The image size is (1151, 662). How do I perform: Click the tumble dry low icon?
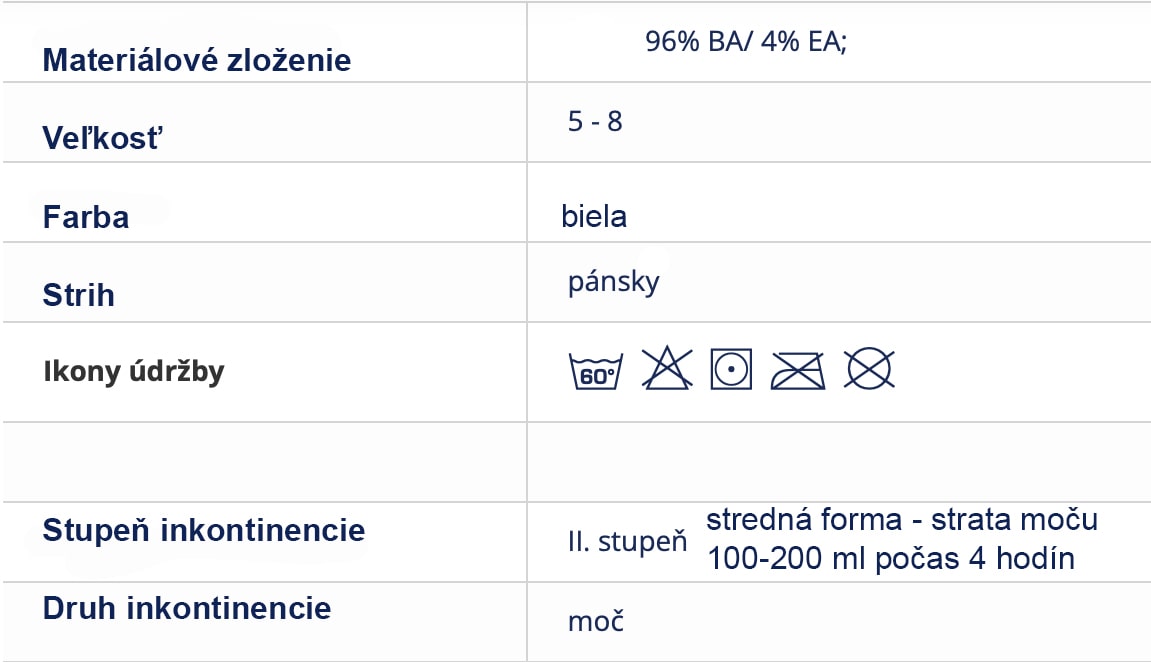pyautogui.click(x=731, y=368)
